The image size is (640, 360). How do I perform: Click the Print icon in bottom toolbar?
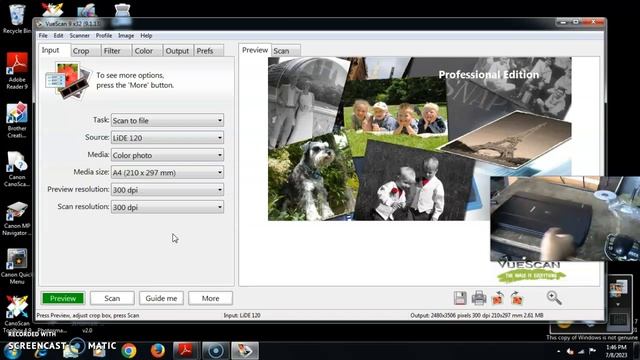point(479,298)
